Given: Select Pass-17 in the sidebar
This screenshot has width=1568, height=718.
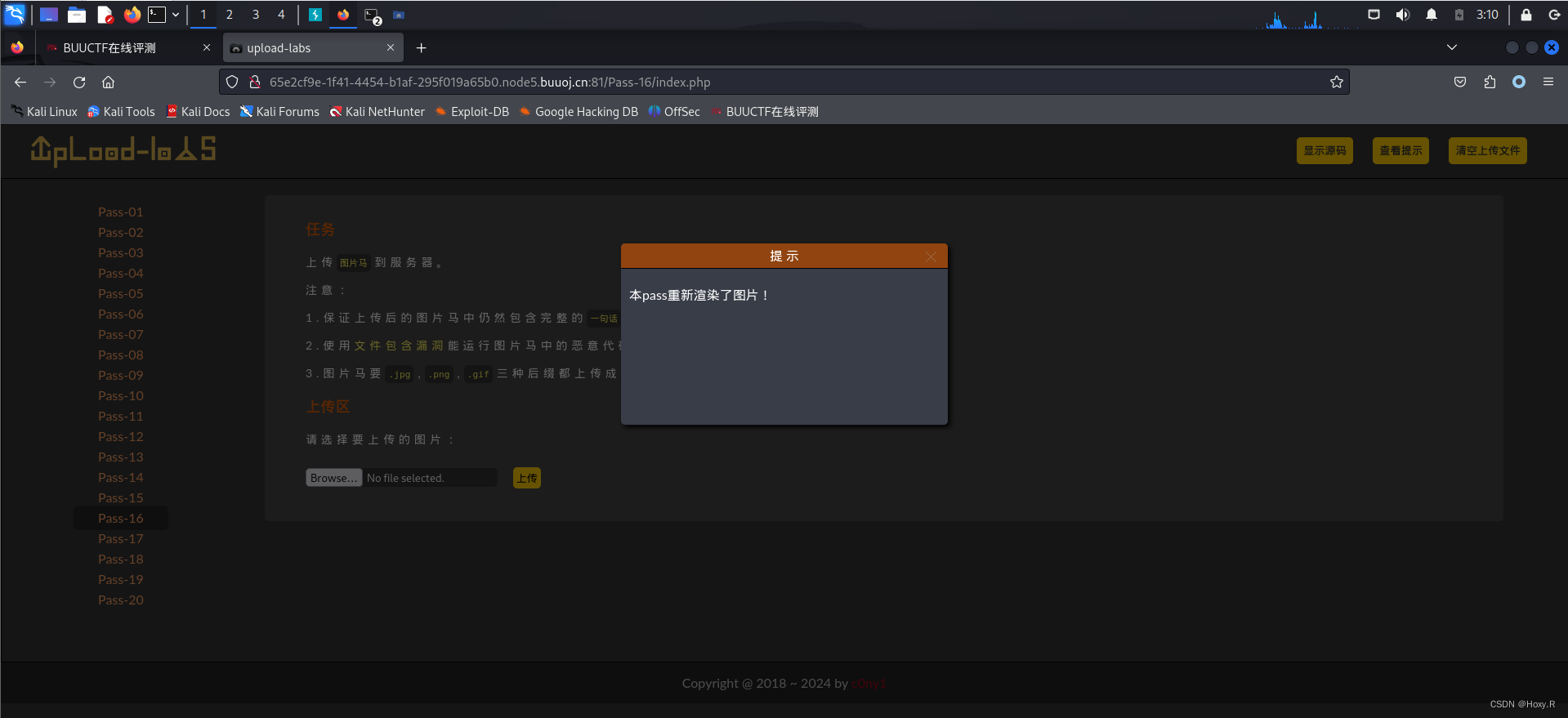Looking at the screenshot, I should click(x=121, y=538).
